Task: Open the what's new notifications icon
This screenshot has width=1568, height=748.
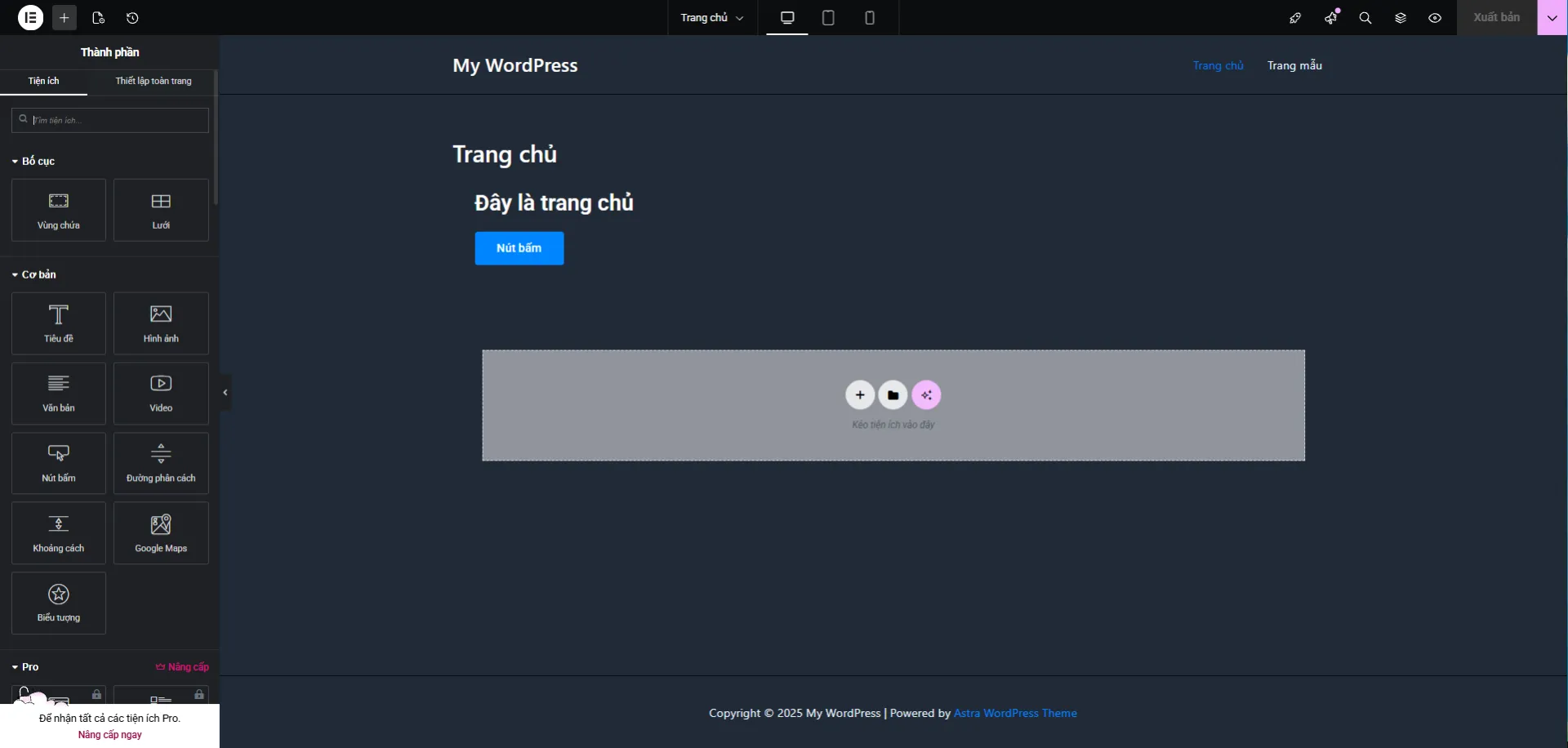Action: (1331, 18)
